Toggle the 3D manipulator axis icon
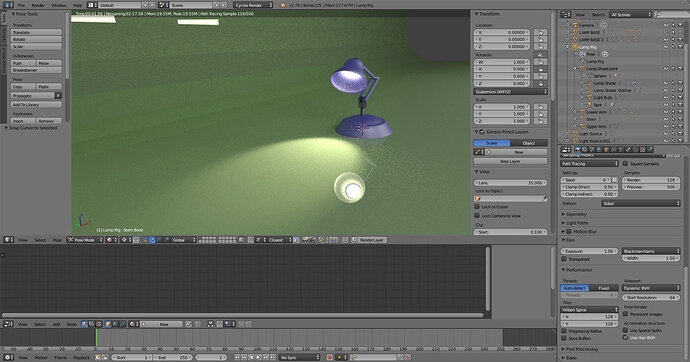The width and height of the screenshot is (690, 362). point(145,240)
